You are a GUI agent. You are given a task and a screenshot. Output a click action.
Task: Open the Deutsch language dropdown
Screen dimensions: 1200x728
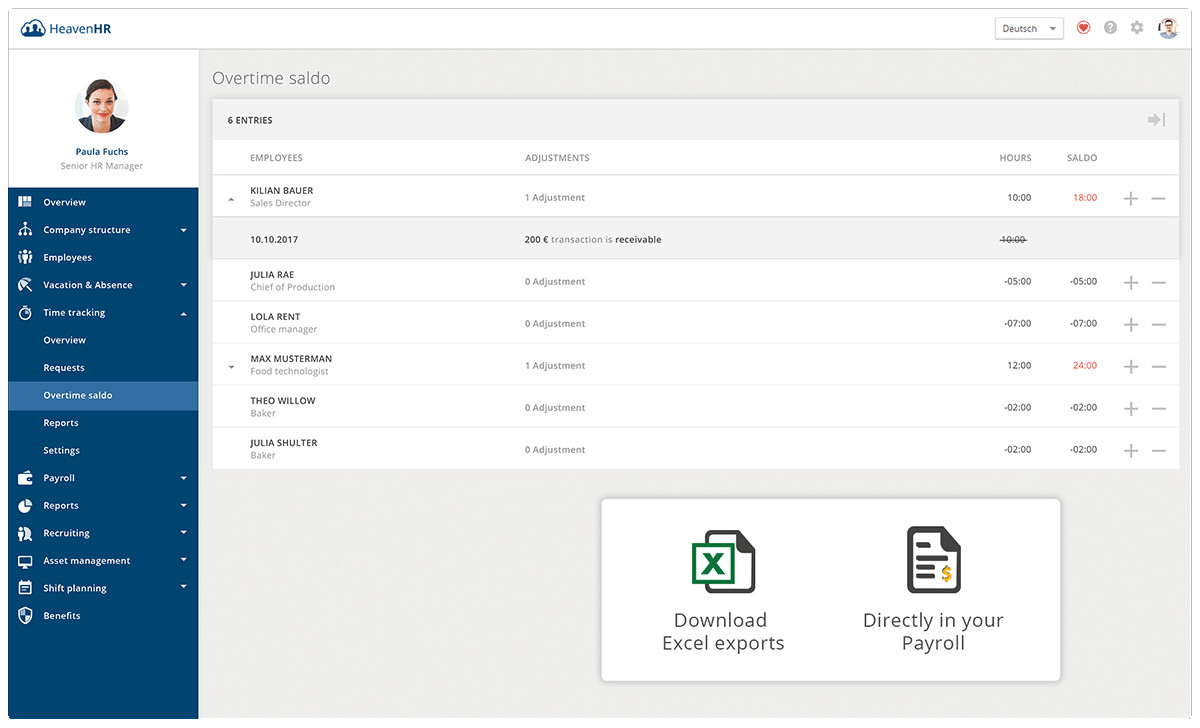pyautogui.click(x=1028, y=28)
